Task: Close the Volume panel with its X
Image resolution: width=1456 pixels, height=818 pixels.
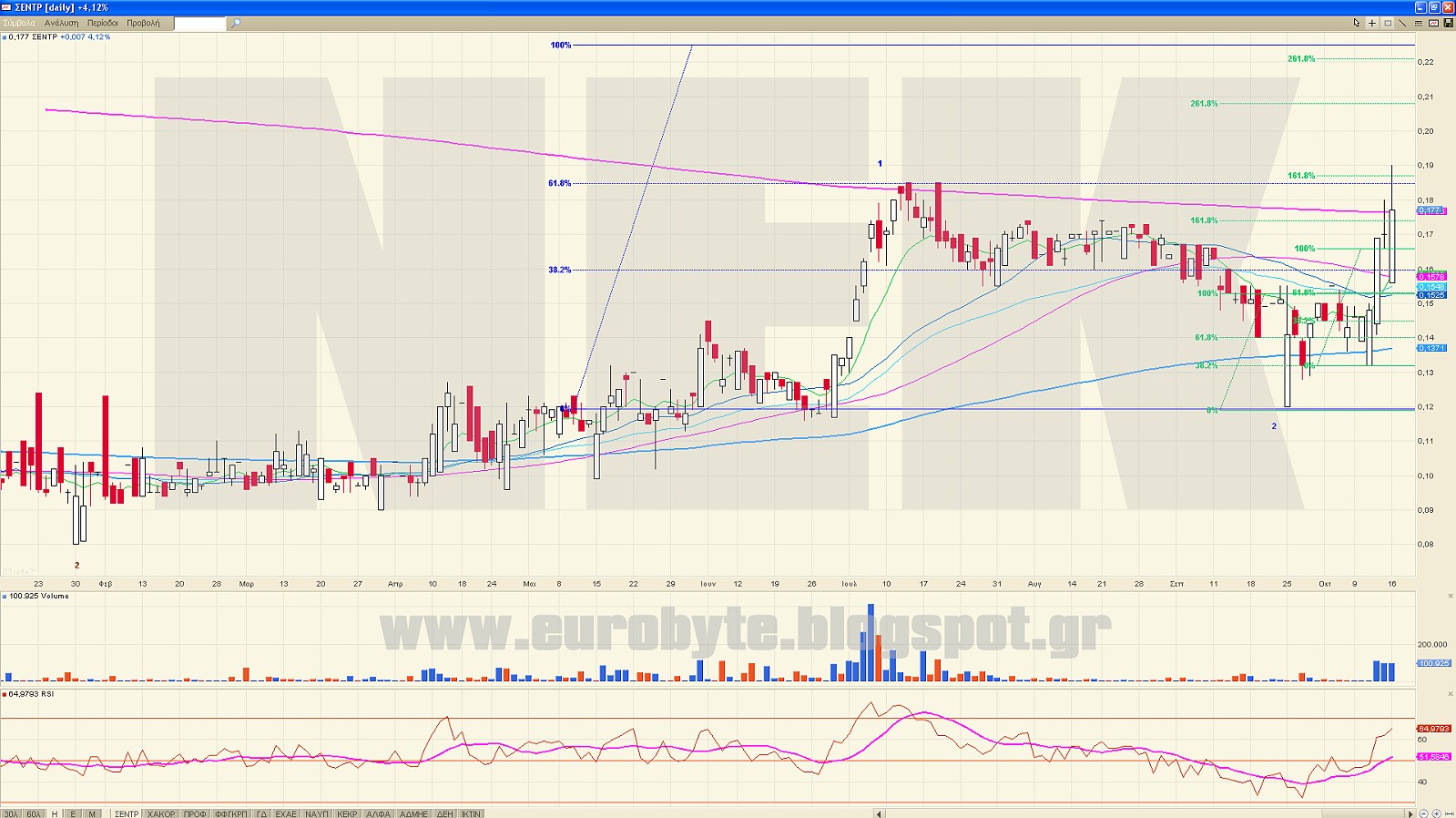Action: pyautogui.click(x=1450, y=596)
